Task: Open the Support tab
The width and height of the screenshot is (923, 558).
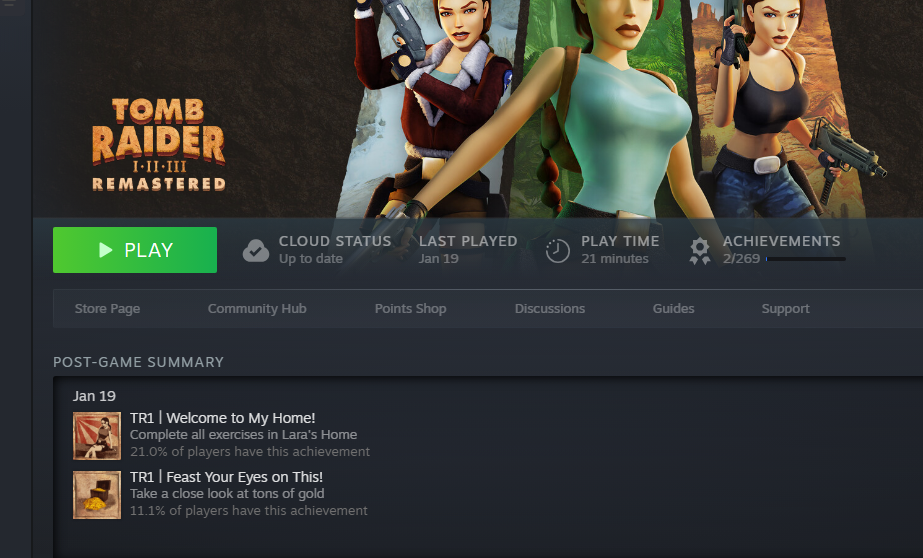Action: pos(785,308)
